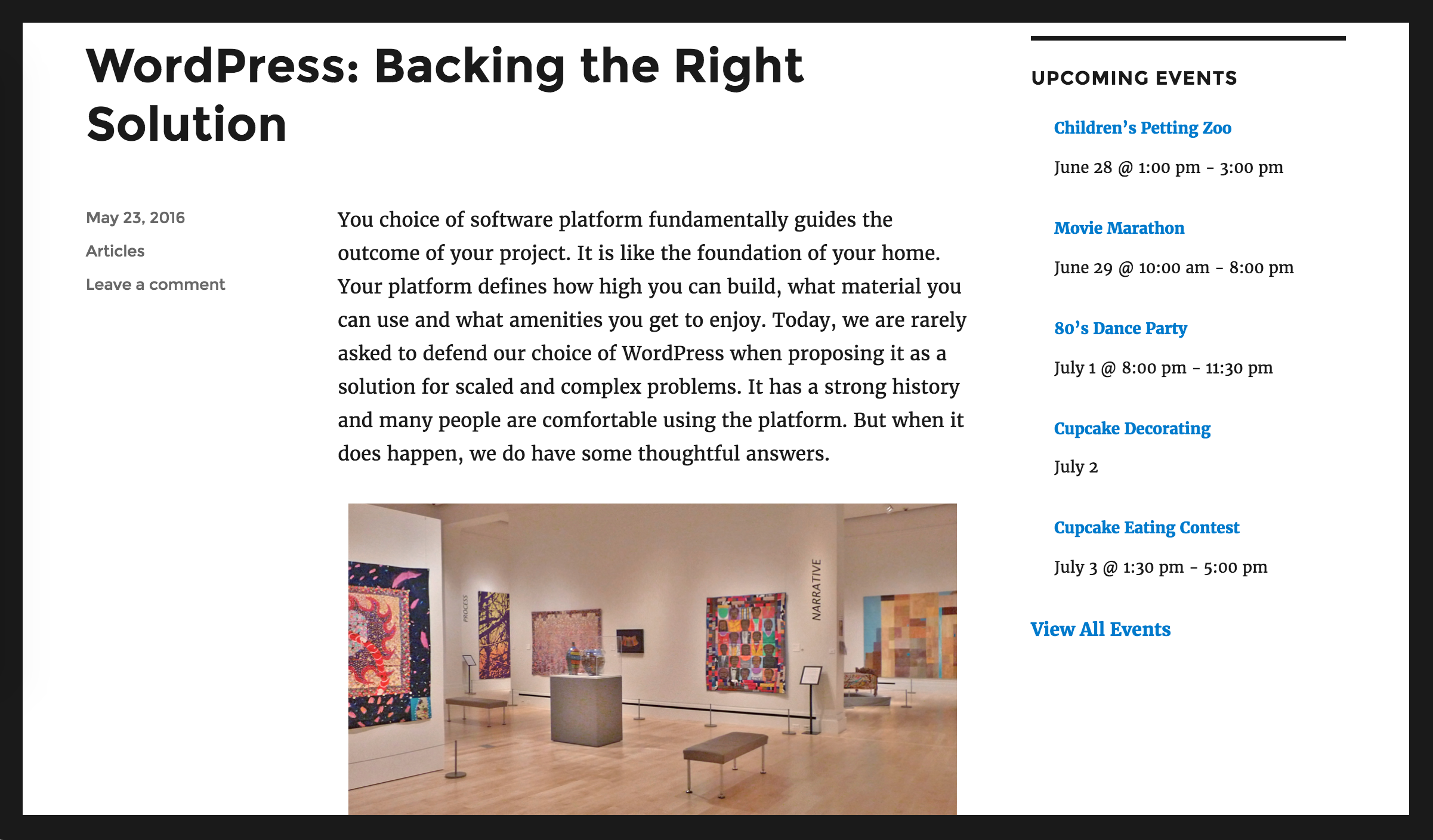Click the Leave a comment link
This screenshot has width=1433, height=840.
pyautogui.click(x=155, y=285)
